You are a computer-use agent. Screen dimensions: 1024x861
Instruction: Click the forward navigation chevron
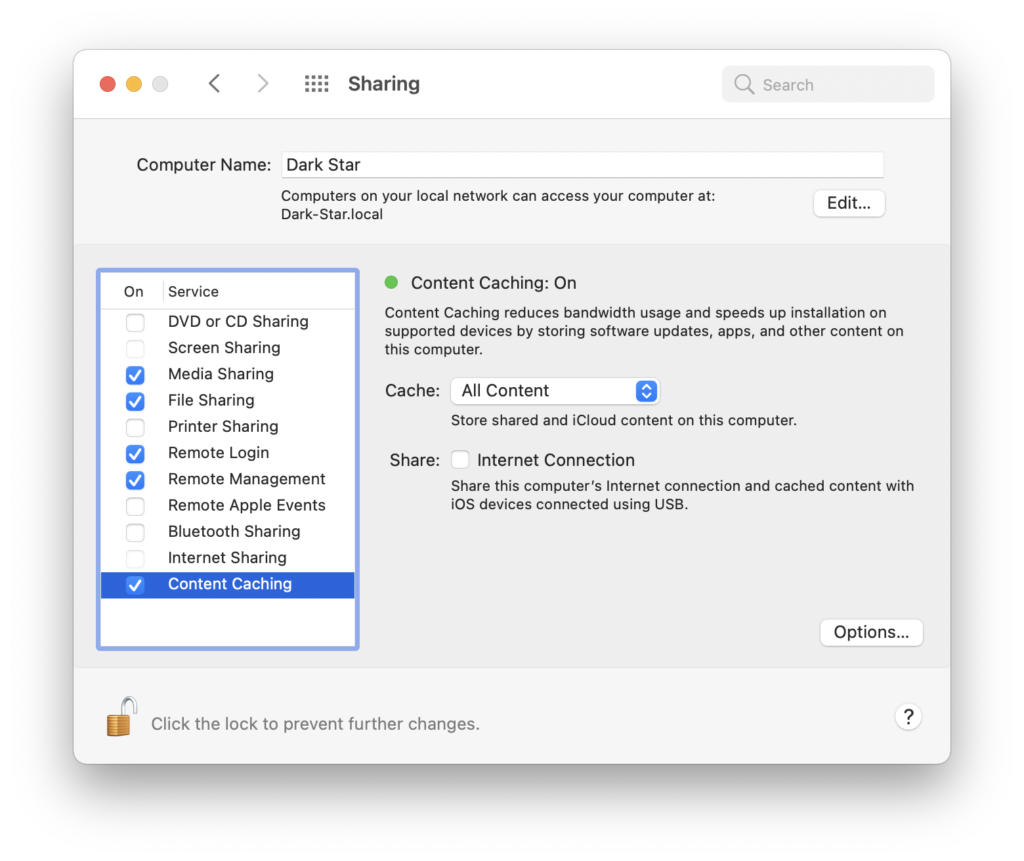tap(263, 84)
